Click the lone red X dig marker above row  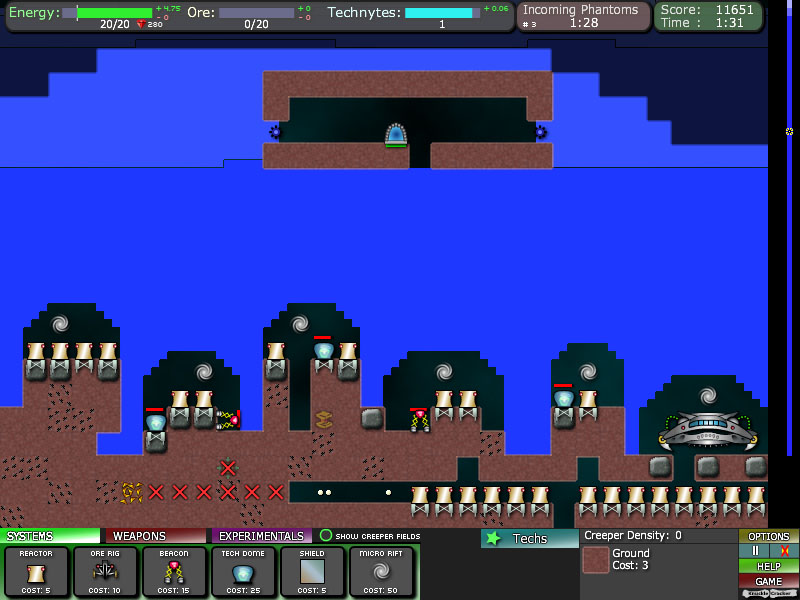tap(228, 468)
